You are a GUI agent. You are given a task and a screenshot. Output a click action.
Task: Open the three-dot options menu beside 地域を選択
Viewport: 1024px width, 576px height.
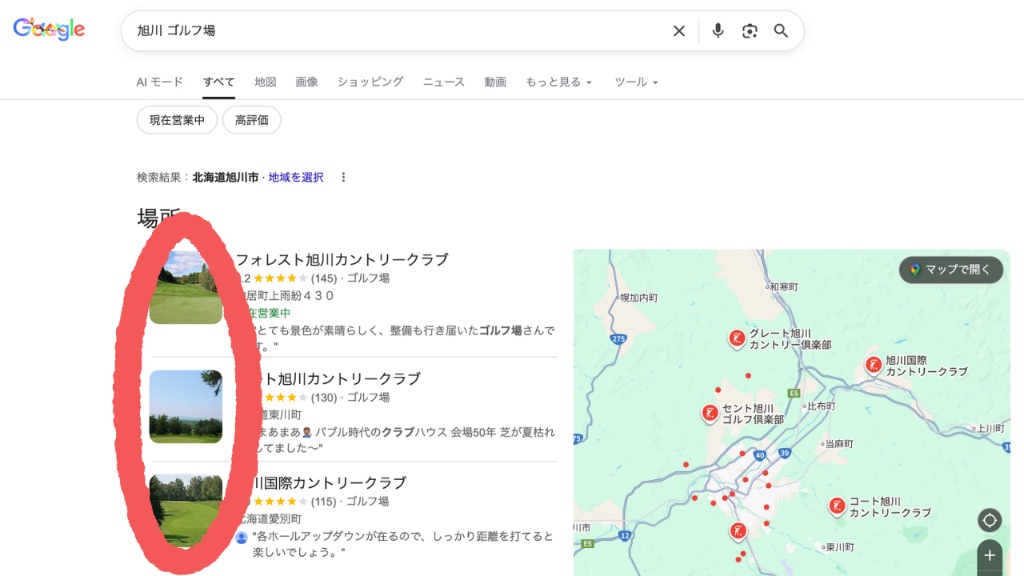pyautogui.click(x=343, y=176)
